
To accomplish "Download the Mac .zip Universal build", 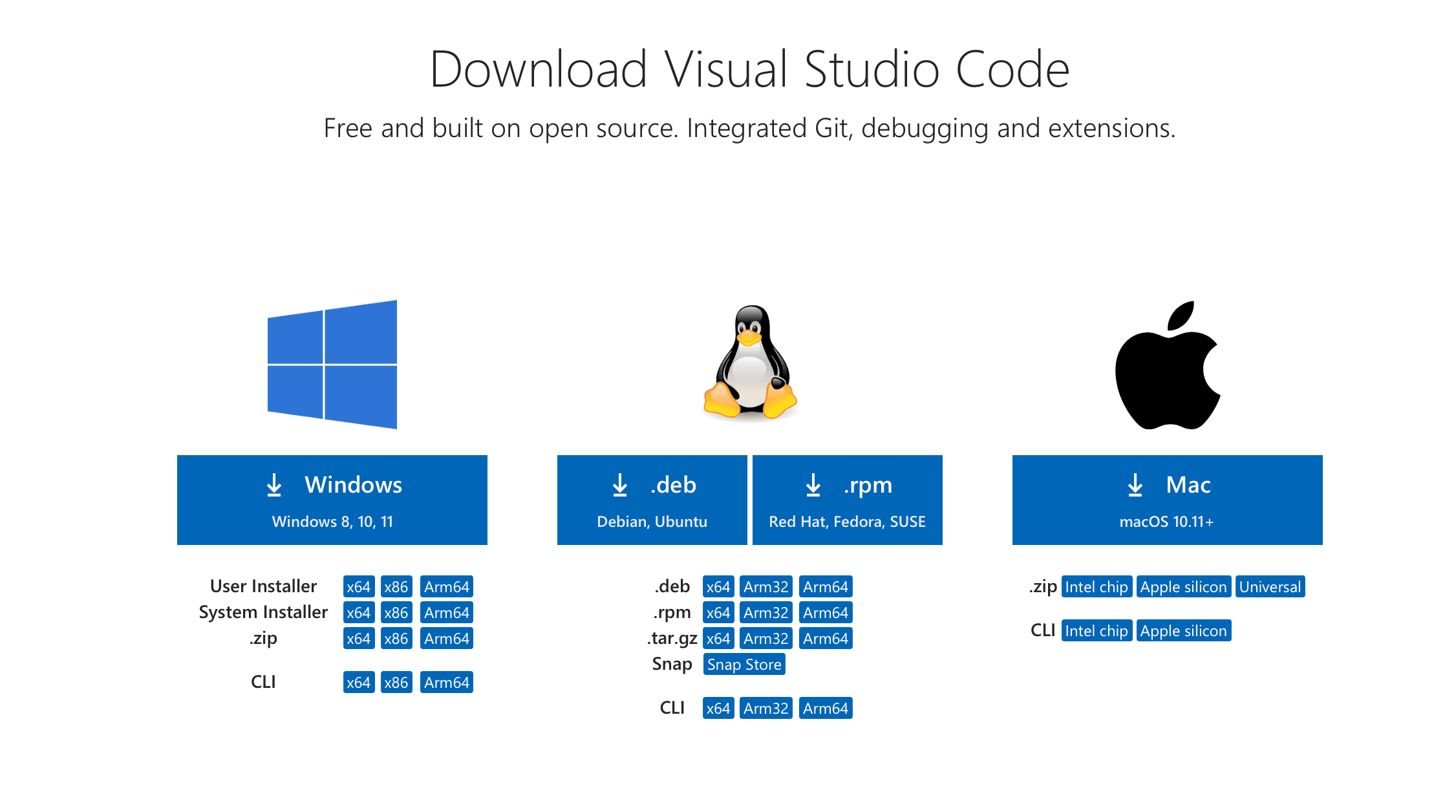I will (x=1270, y=586).
